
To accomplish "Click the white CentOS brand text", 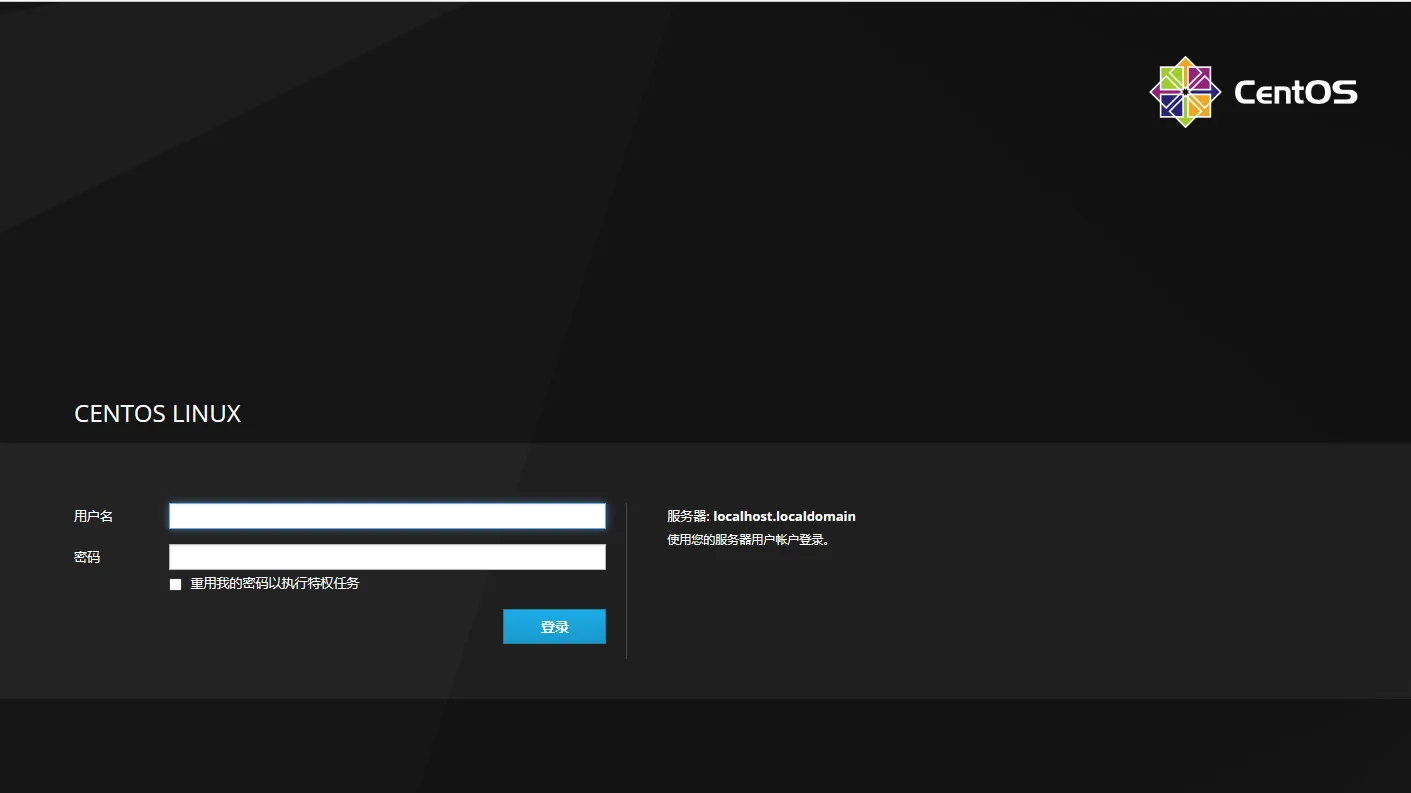I will 1296,93.
